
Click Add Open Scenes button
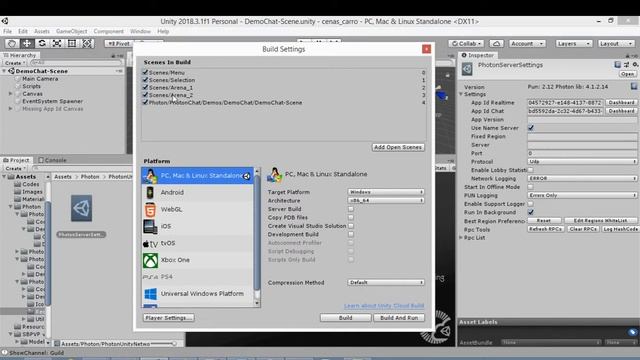pos(398,147)
